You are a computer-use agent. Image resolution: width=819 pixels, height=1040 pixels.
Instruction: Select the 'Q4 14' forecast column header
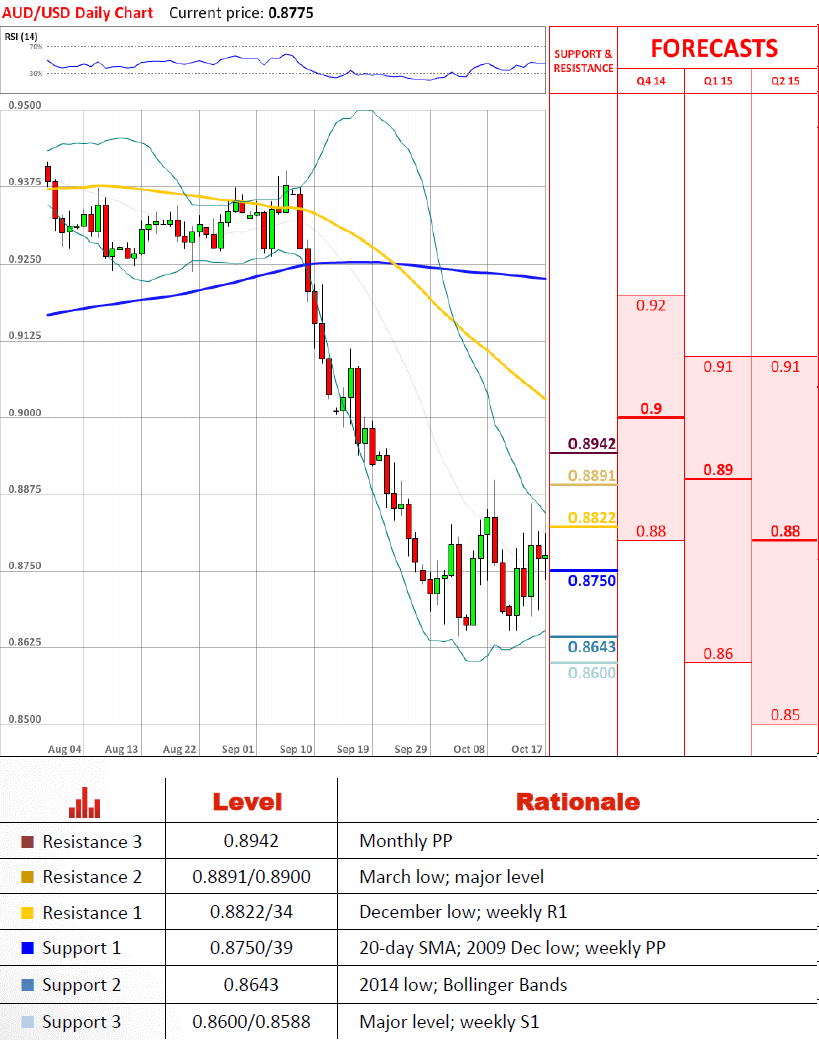click(651, 81)
